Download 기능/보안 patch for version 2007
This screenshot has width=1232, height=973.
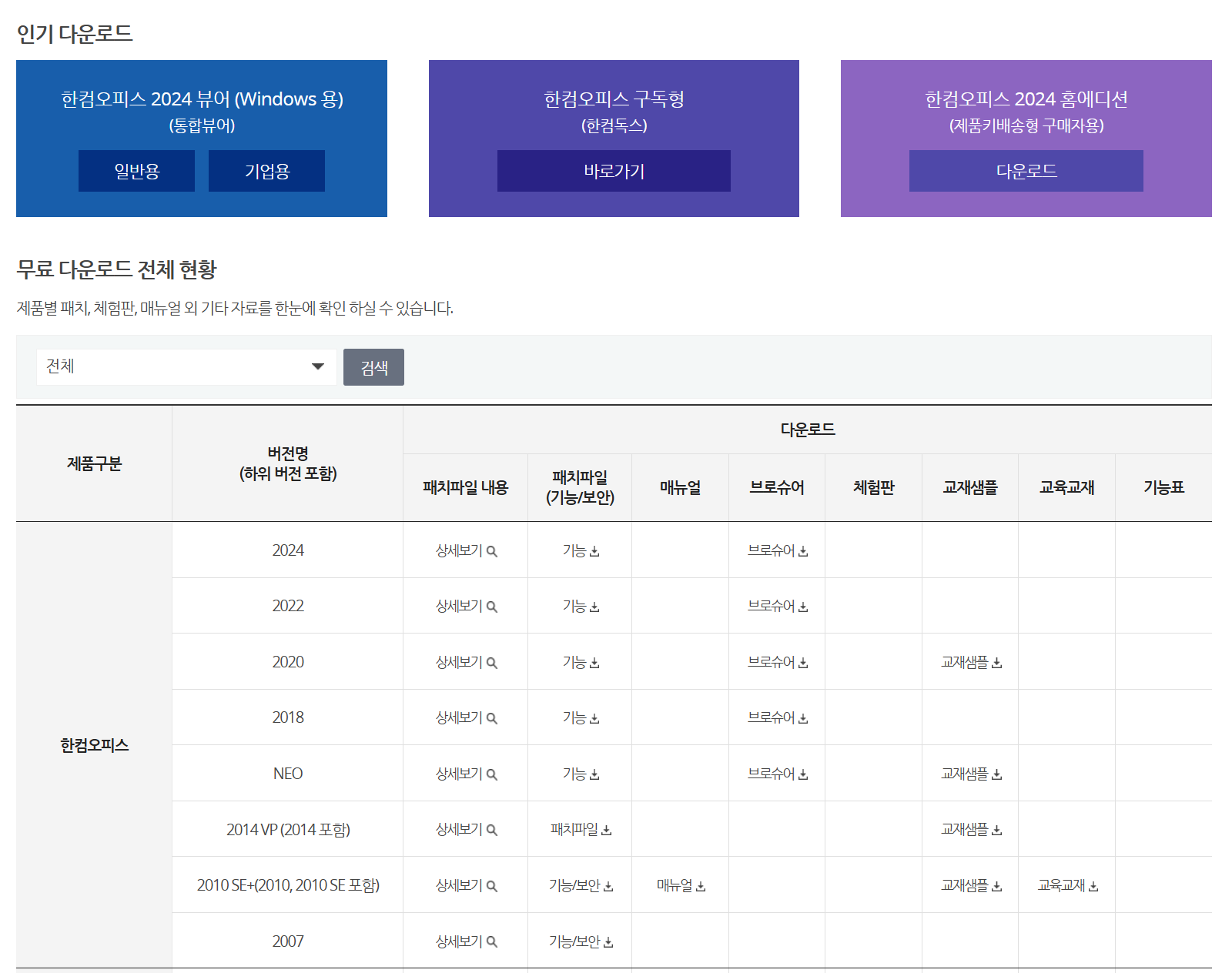[x=579, y=940]
